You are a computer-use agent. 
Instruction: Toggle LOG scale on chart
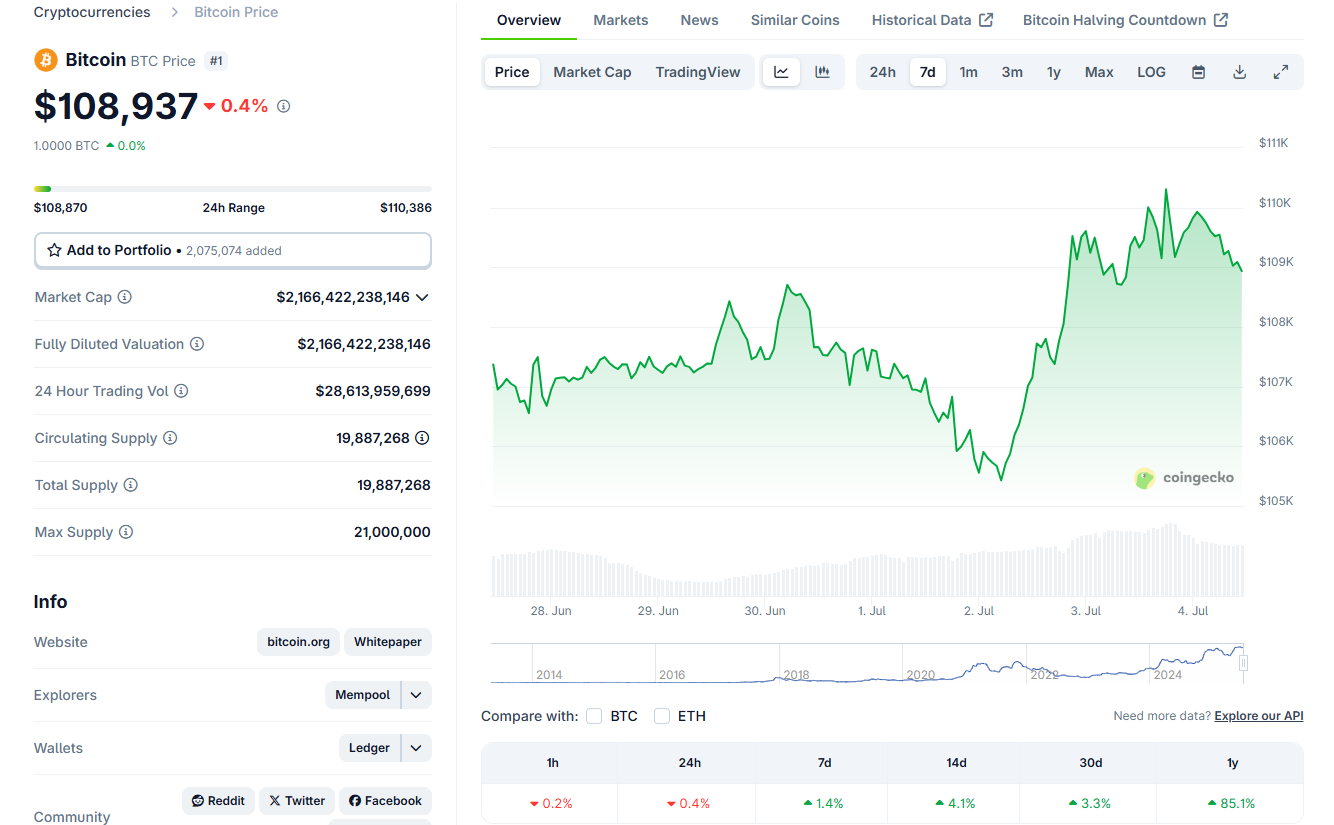point(1151,72)
